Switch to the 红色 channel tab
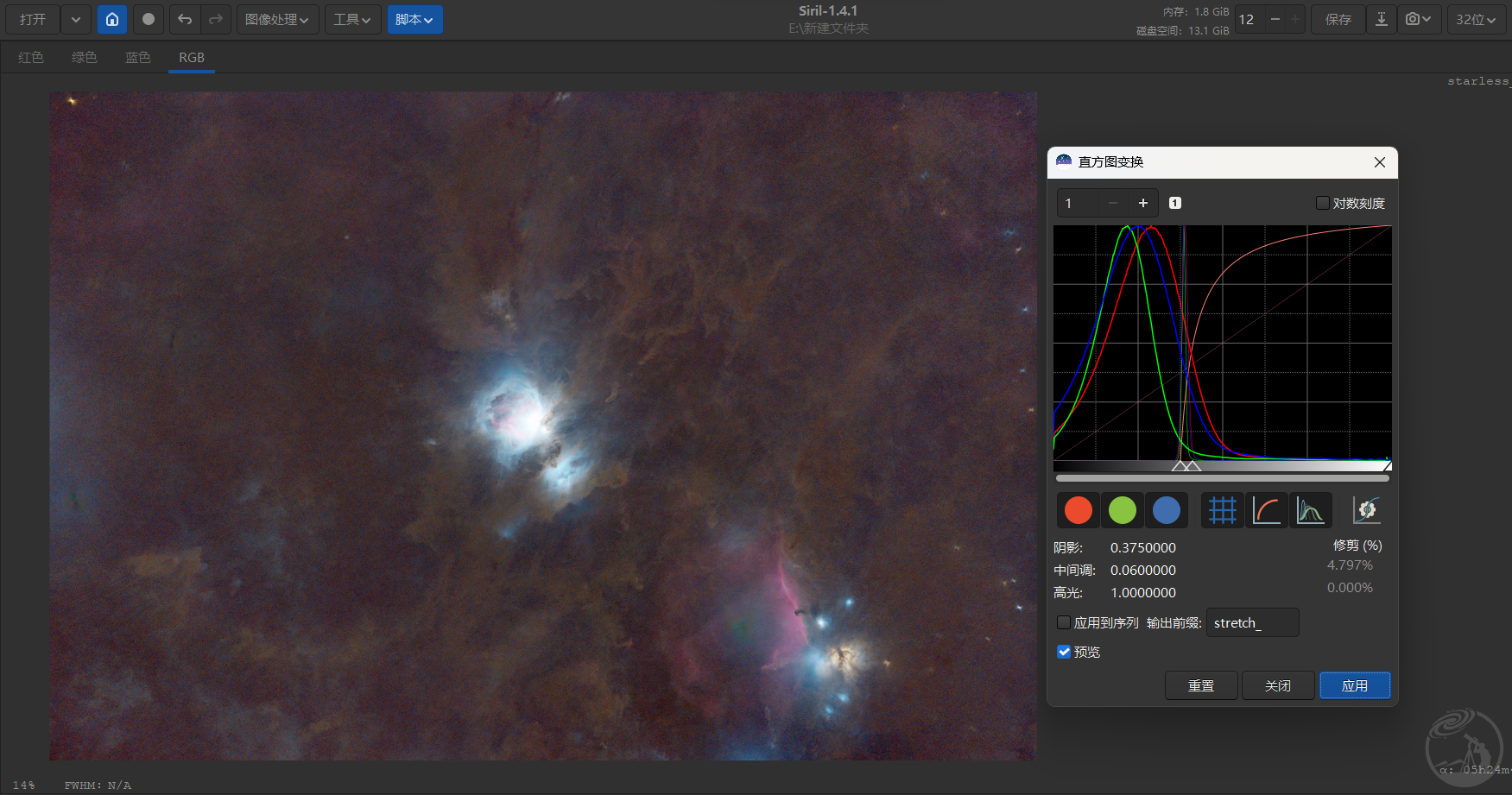 31,57
